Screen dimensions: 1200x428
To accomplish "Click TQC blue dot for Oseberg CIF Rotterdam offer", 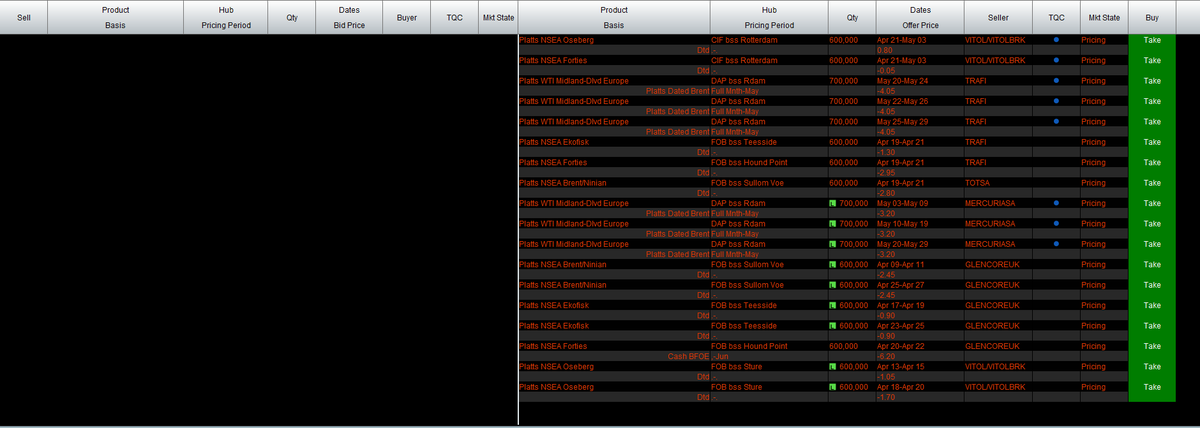I will click(1056, 40).
